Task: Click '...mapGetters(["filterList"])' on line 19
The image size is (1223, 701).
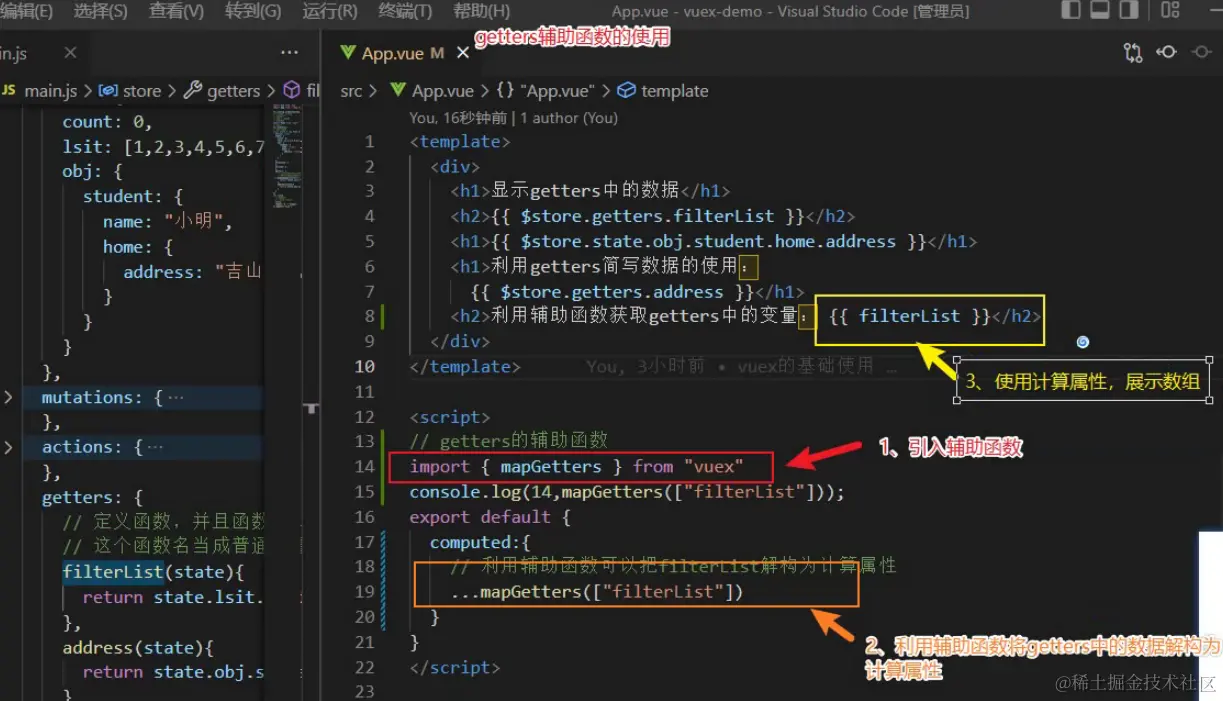Action: tap(597, 592)
